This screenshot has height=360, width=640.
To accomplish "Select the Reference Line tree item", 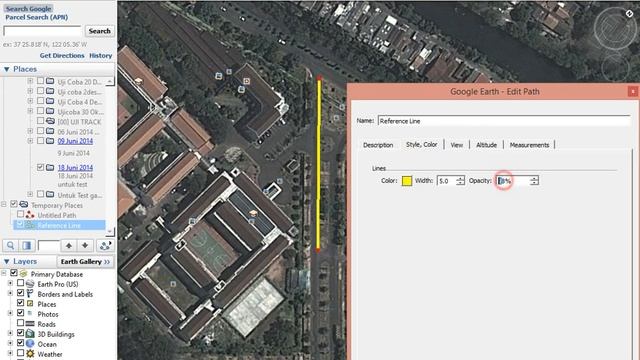I will pos(59,225).
